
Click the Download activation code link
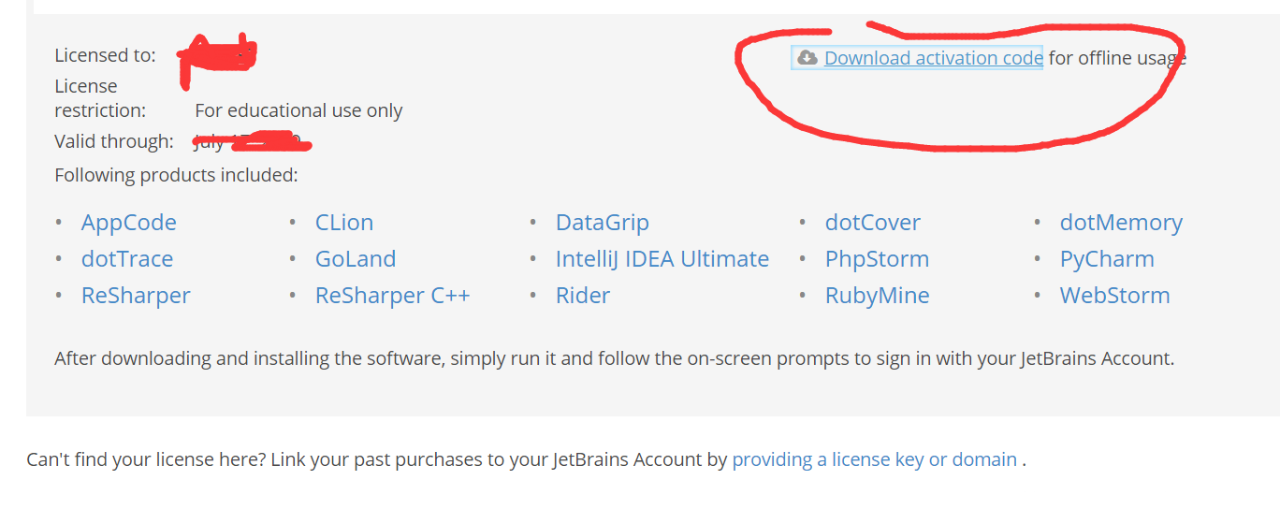[933, 58]
